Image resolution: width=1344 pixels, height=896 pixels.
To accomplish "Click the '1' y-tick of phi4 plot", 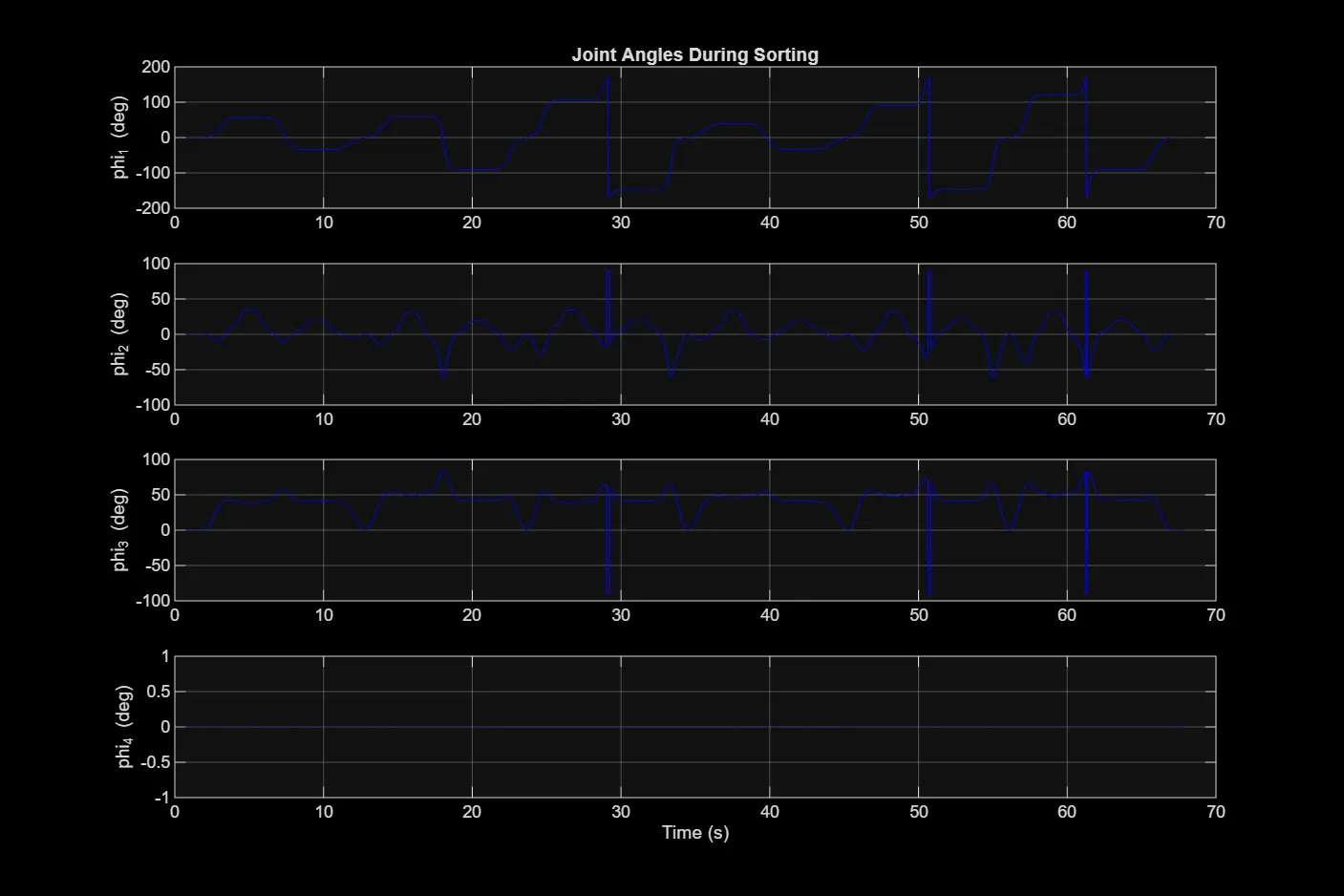I will [x=166, y=656].
